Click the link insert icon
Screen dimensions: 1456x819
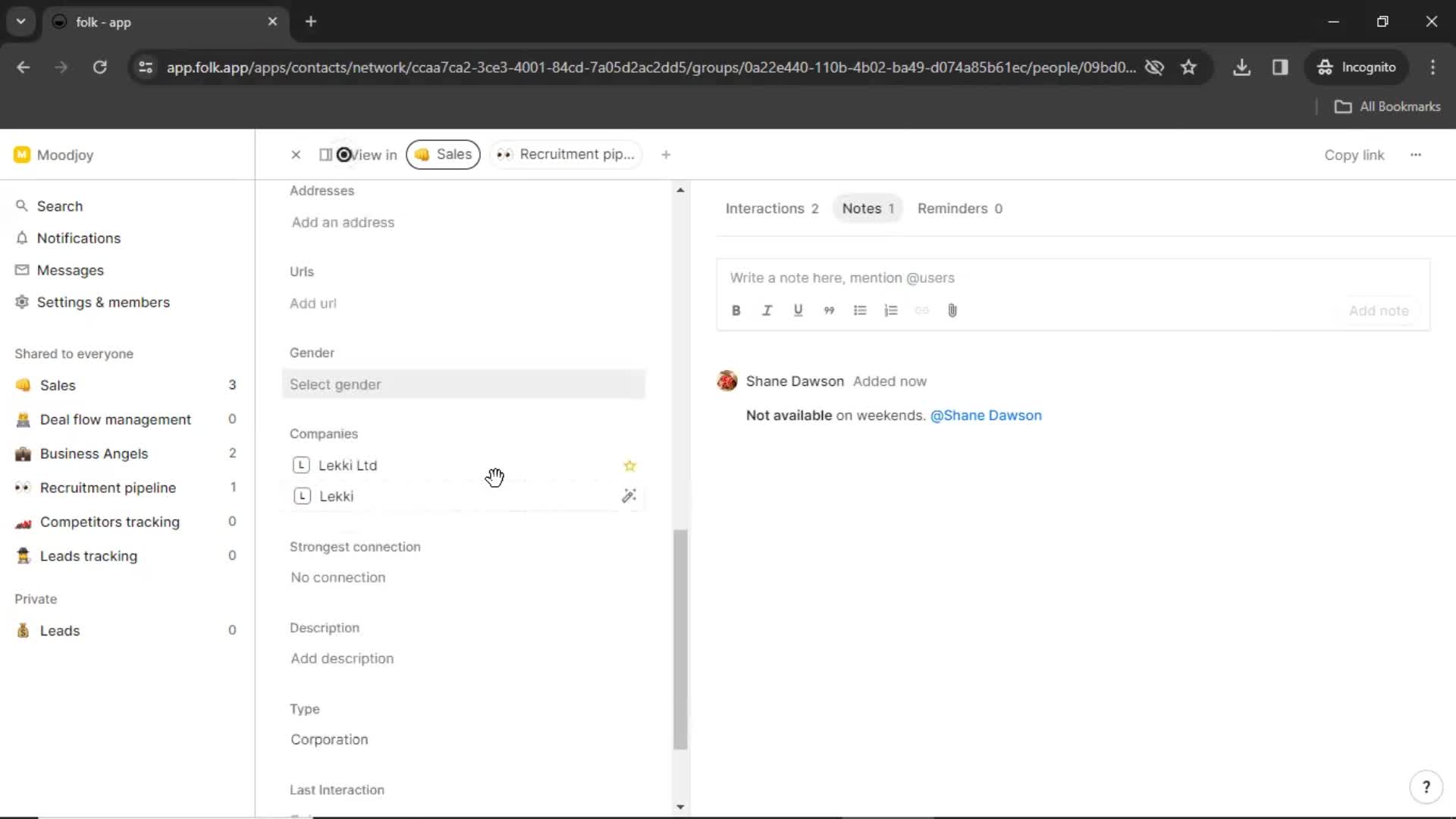pos(920,310)
